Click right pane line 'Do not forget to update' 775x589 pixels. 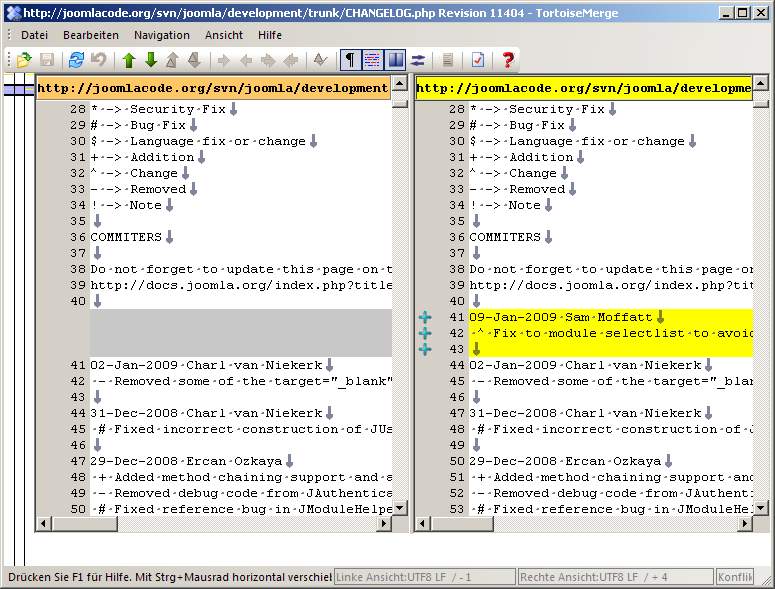click(611, 269)
